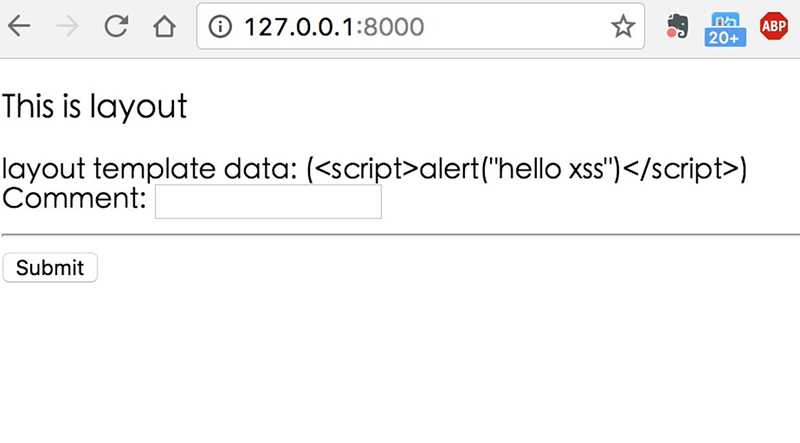Click the blue extension with 20+ badge

[x=723, y=28]
